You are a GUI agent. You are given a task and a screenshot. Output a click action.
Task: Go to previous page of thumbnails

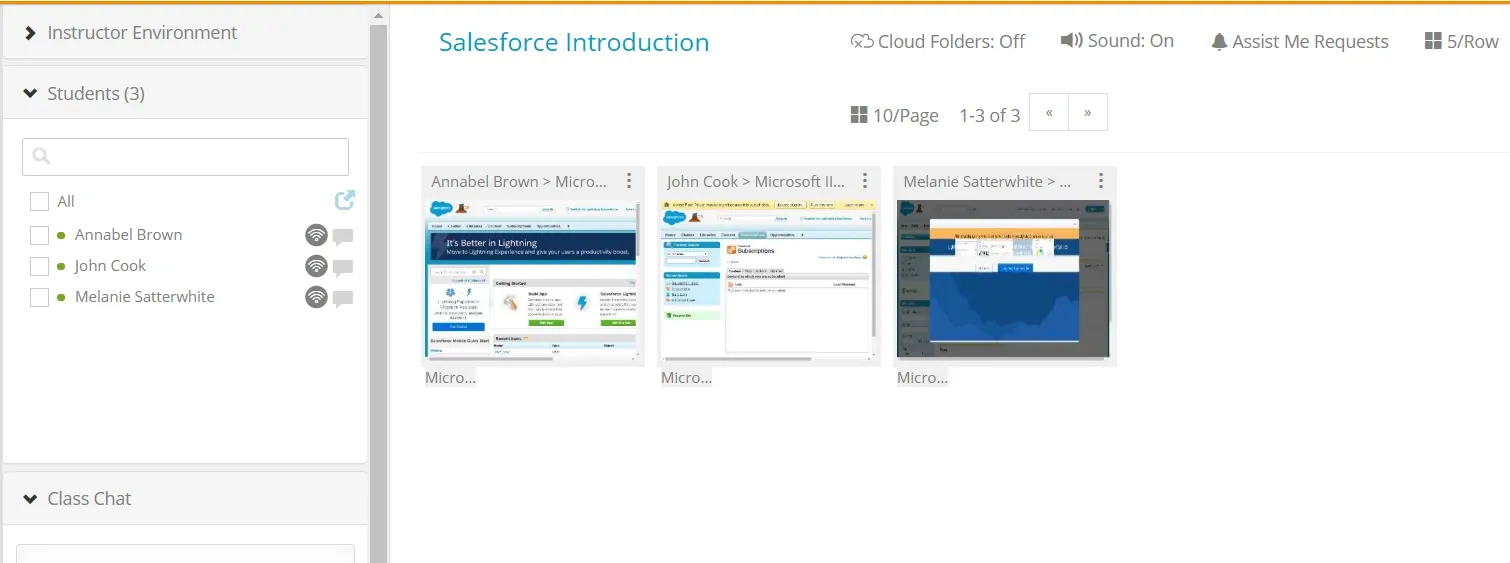coord(1049,112)
